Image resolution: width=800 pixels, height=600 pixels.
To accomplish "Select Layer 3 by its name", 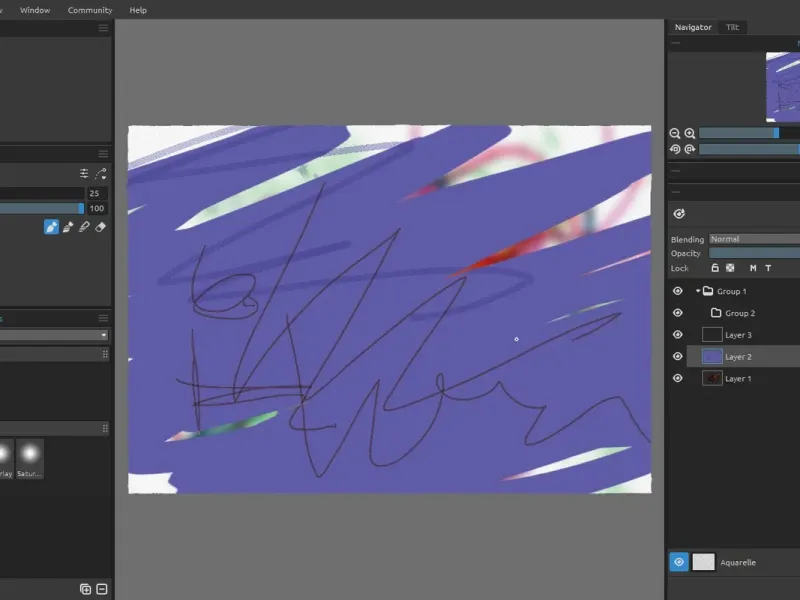I will pos(738,335).
